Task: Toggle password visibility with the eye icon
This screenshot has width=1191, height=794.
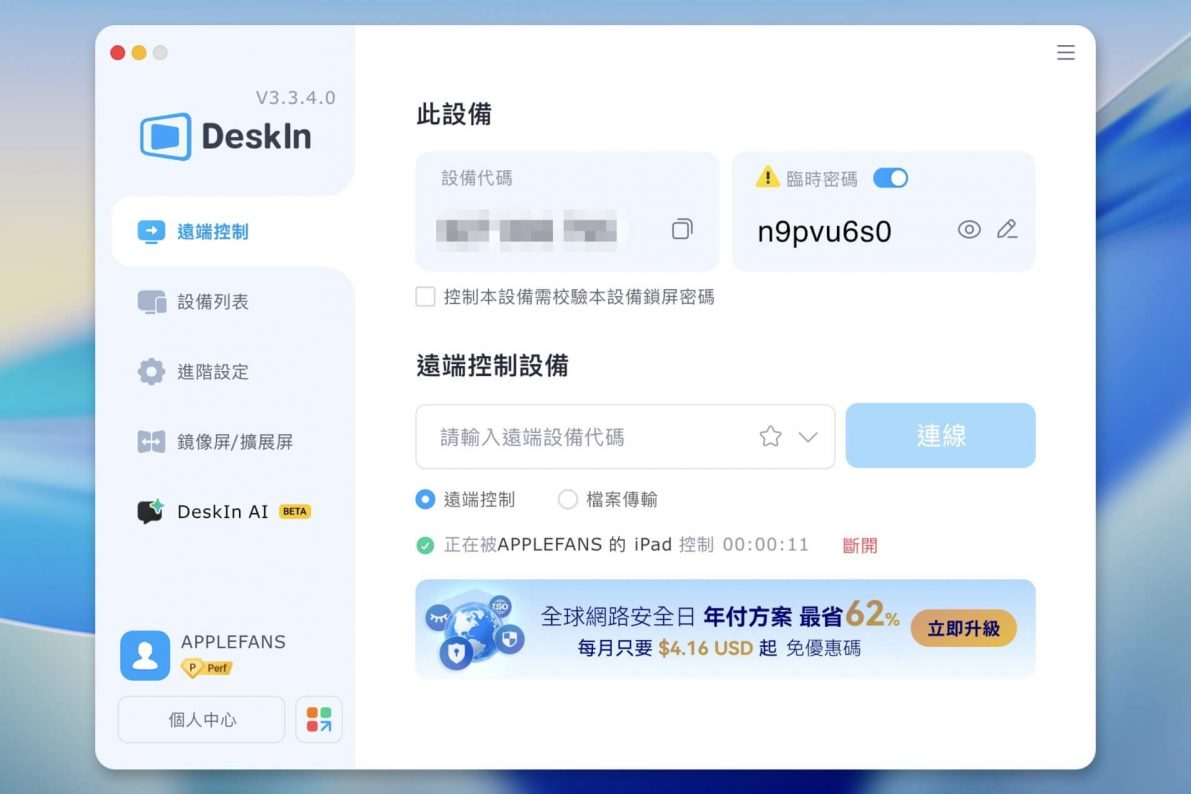Action: point(969,230)
